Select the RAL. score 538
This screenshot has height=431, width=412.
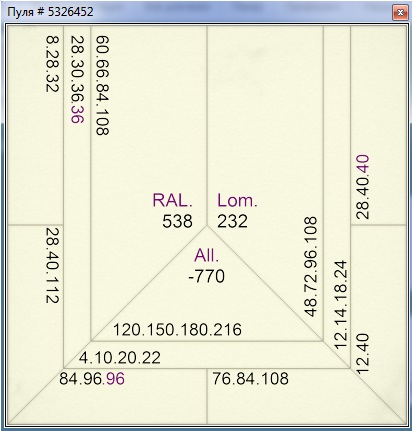[177, 221]
